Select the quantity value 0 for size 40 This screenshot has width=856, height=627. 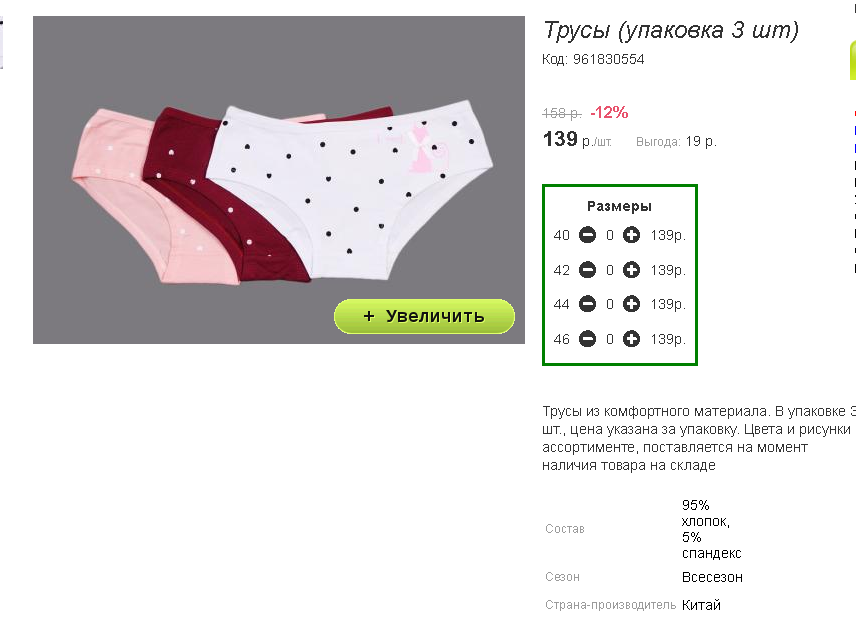coord(609,236)
